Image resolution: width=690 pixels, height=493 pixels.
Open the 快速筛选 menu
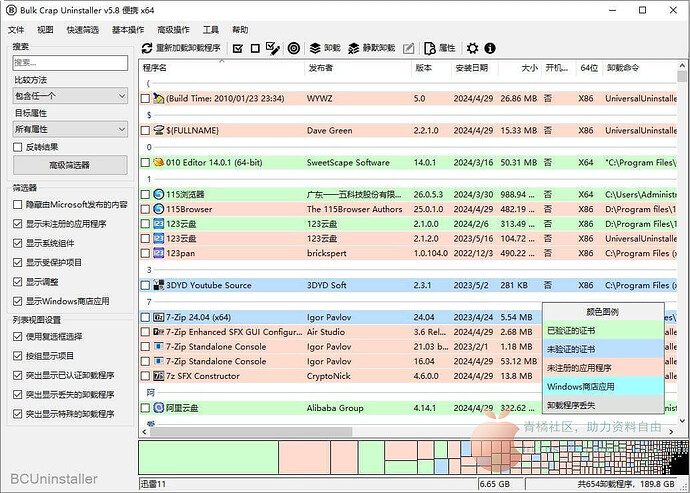point(83,29)
